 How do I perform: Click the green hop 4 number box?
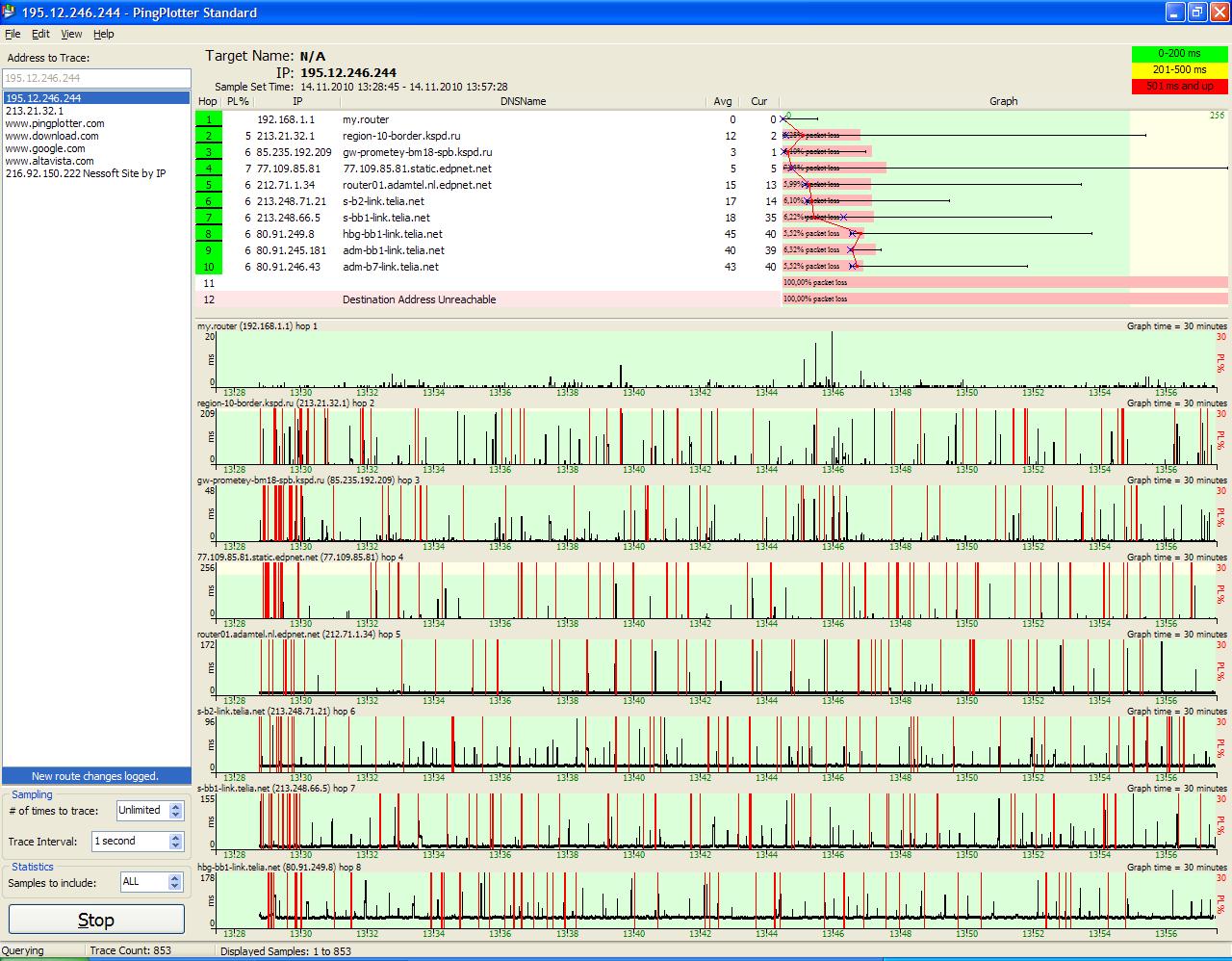pos(209,169)
